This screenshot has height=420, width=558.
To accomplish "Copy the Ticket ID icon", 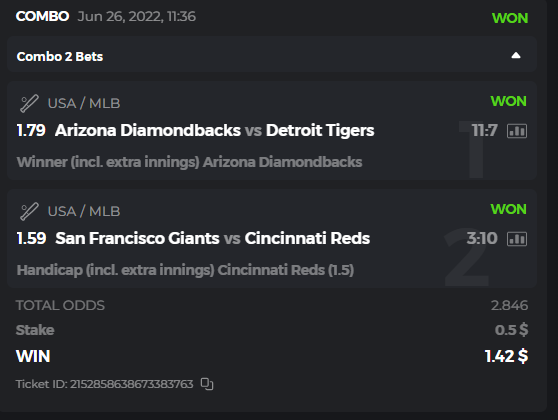I will click(x=207, y=384).
